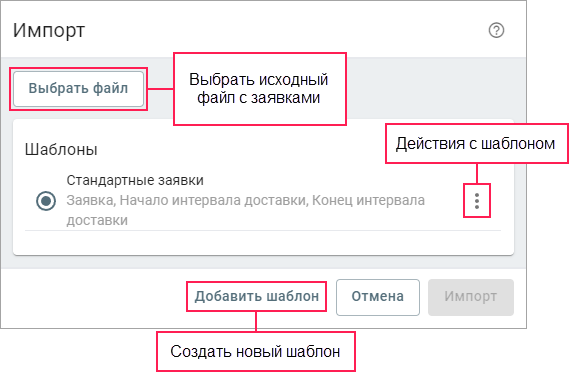This screenshot has height=378, width=575.
Task: Click the greyed-out Импорт button
Action: click(471, 297)
